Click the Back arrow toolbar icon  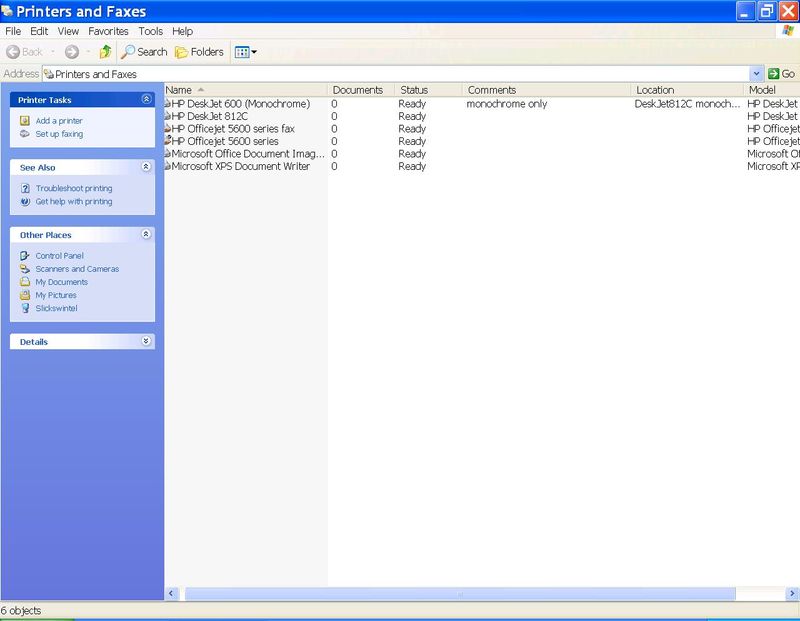(x=13, y=52)
